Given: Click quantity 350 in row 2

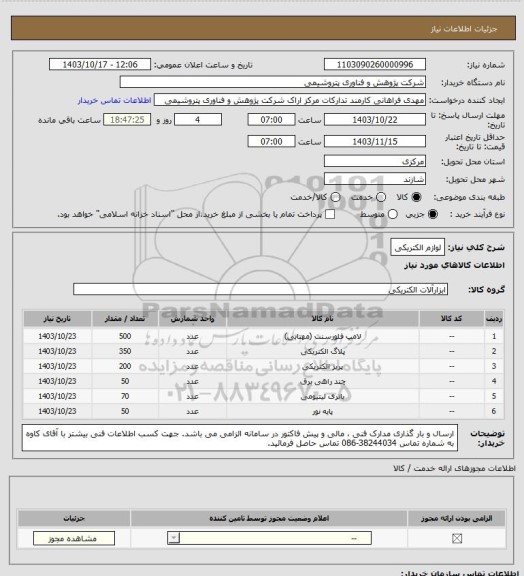Looking at the screenshot, I should pos(125,352).
